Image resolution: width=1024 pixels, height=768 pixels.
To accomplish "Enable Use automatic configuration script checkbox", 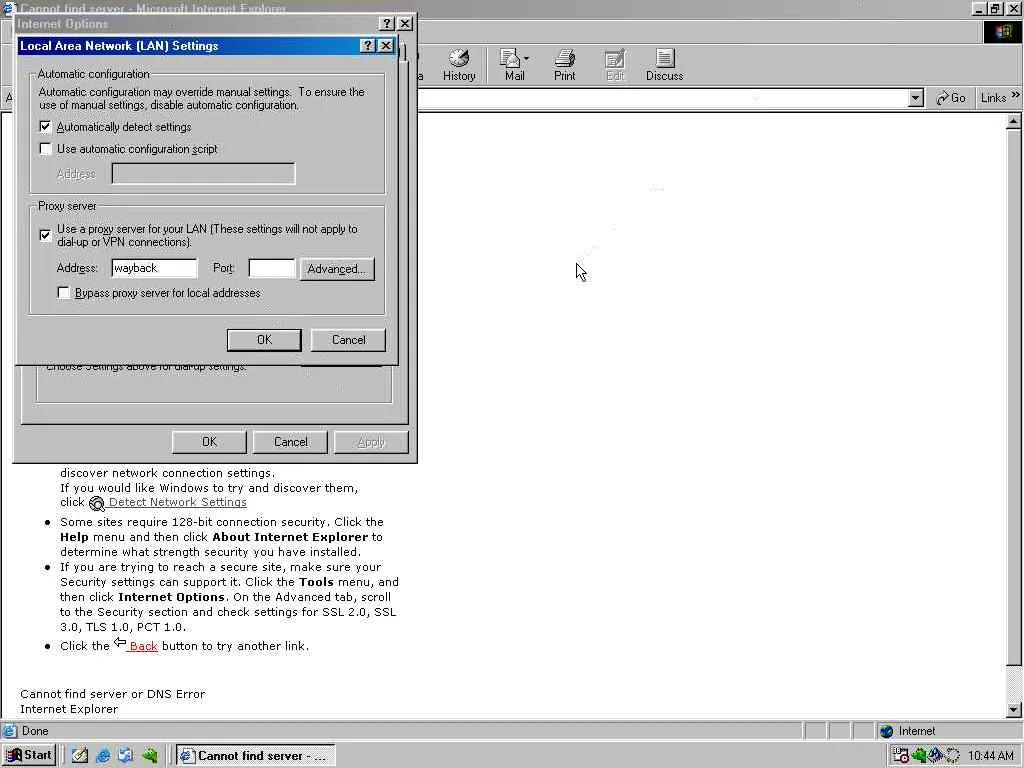I will 45,148.
